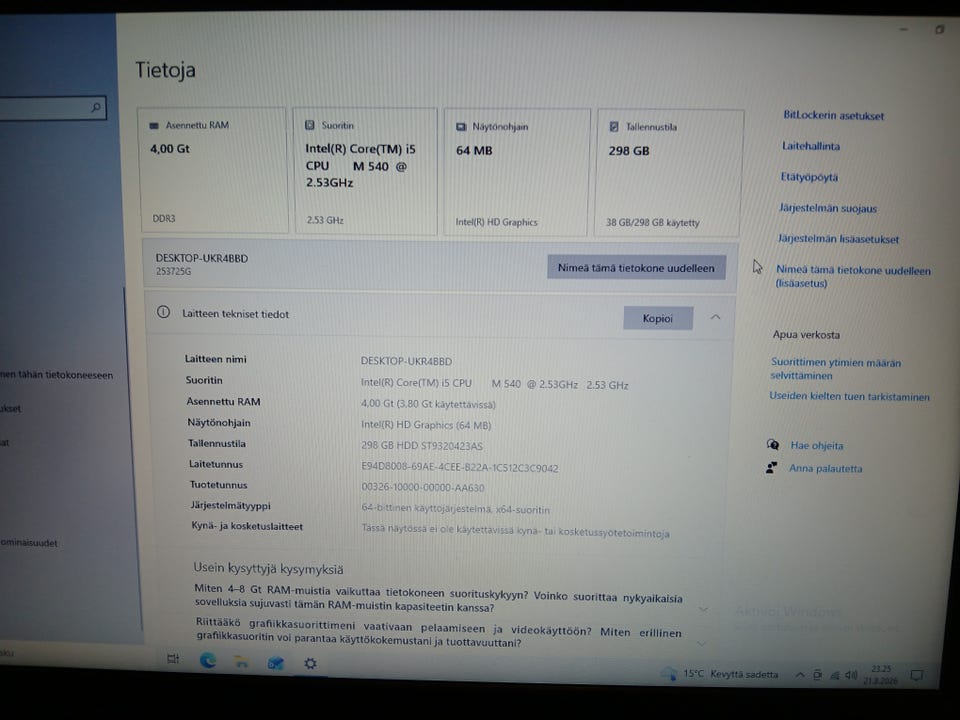Screen dimensions: 960x720
Task: Click the Apua verkosta heading
Action: pos(806,334)
